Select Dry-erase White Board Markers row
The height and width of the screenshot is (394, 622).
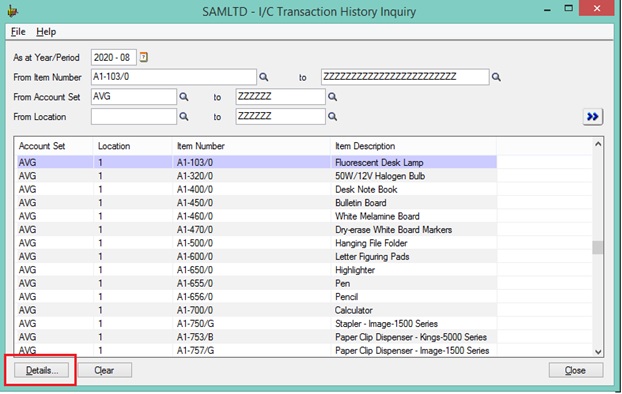pyautogui.click(x=257, y=230)
